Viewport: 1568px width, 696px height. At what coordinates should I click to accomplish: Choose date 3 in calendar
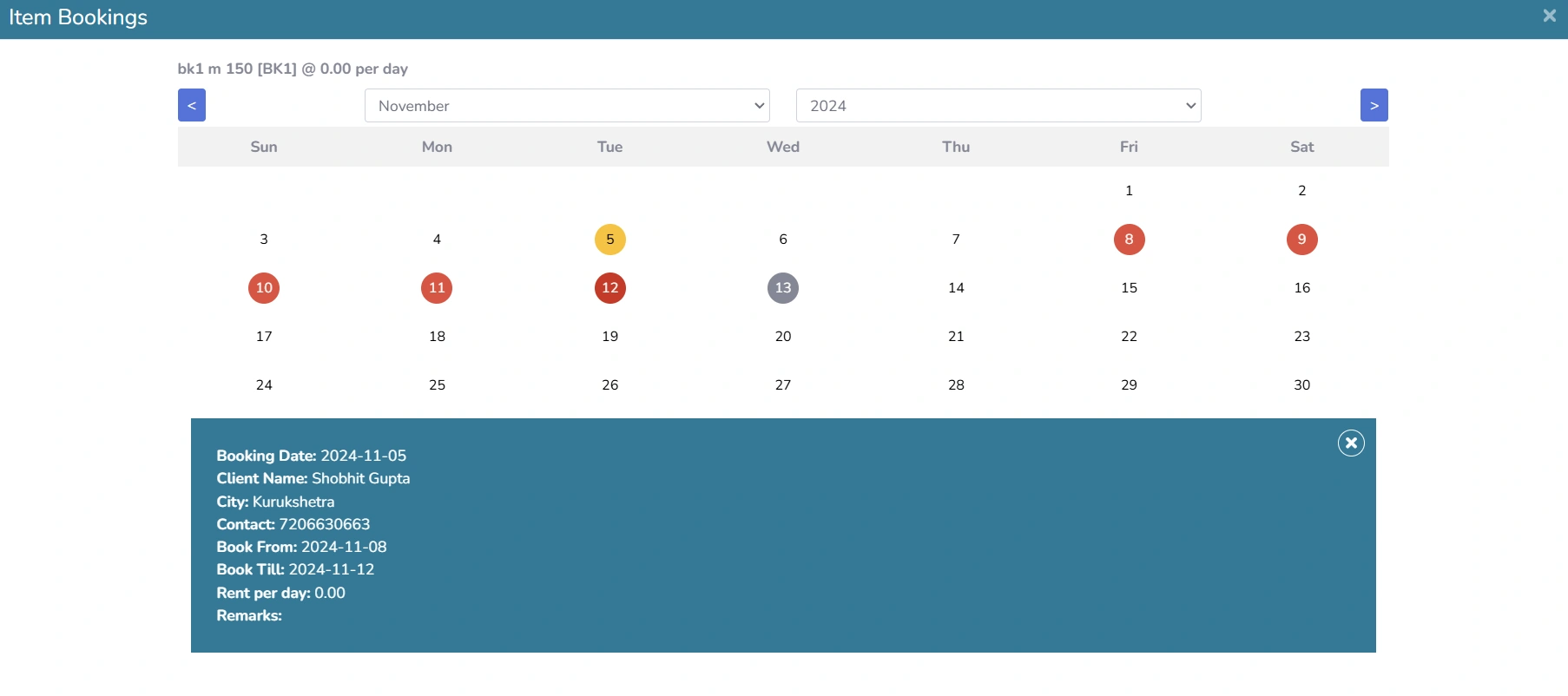pyautogui.click(x=264, y=240)
